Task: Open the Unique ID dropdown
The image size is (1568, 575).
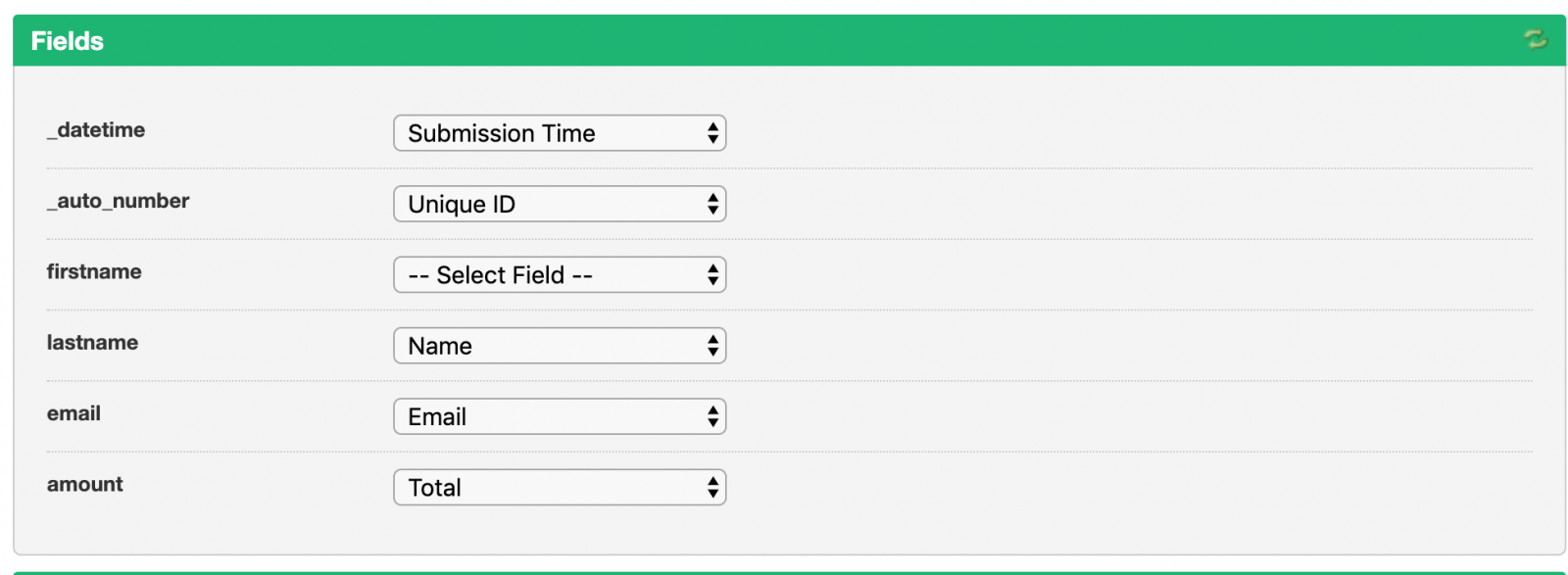Action: [559, 204]
